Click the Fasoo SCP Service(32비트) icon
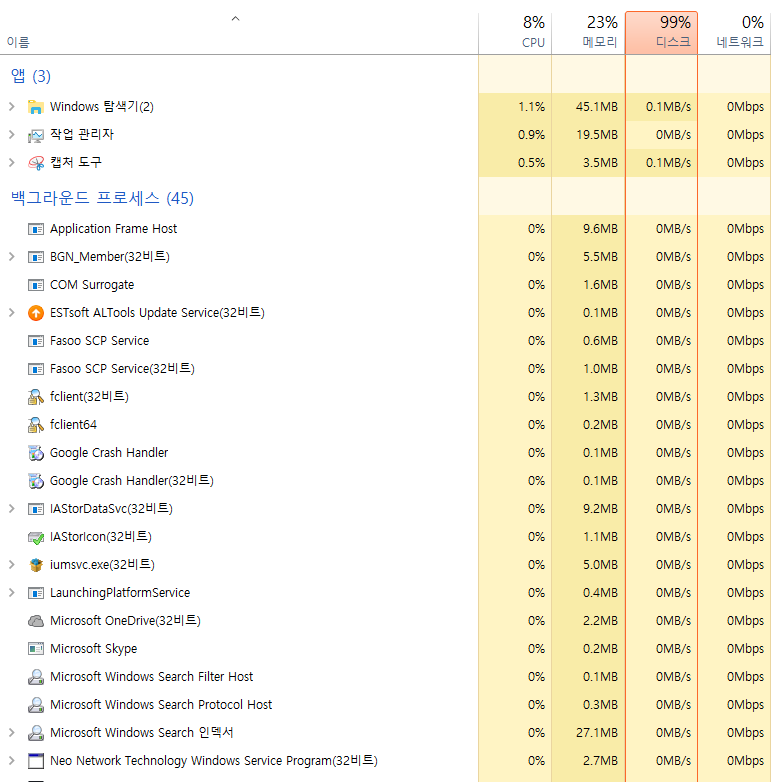The width and height of the screenshot is (771, 782). (x=35, y=369)
